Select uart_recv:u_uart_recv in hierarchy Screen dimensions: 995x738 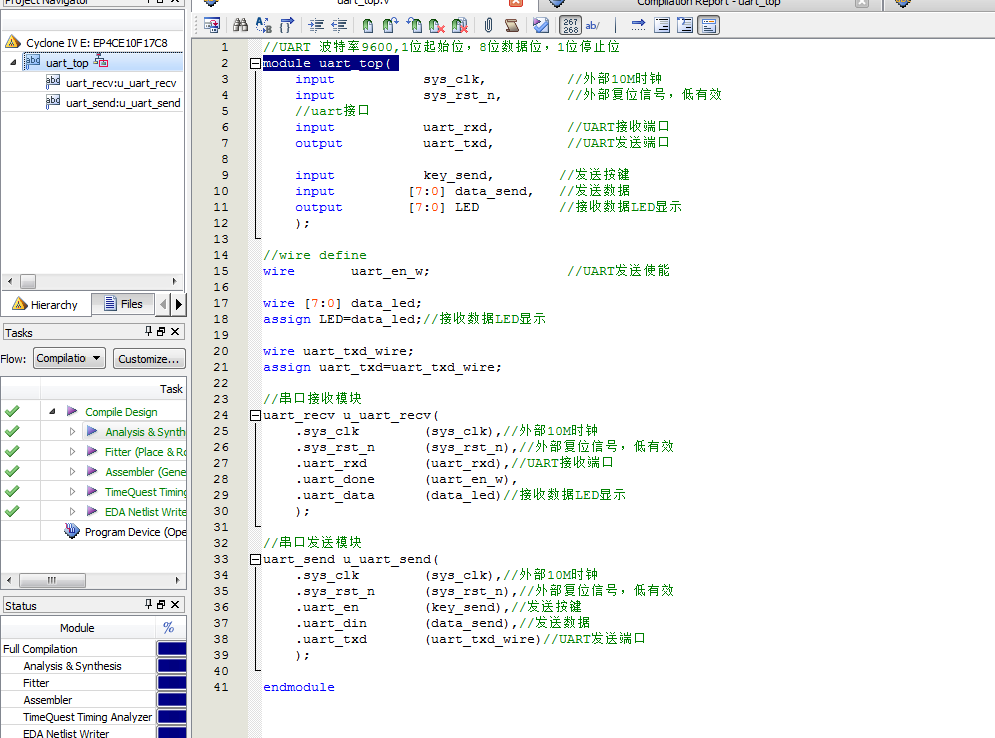[x=120, y=82]
